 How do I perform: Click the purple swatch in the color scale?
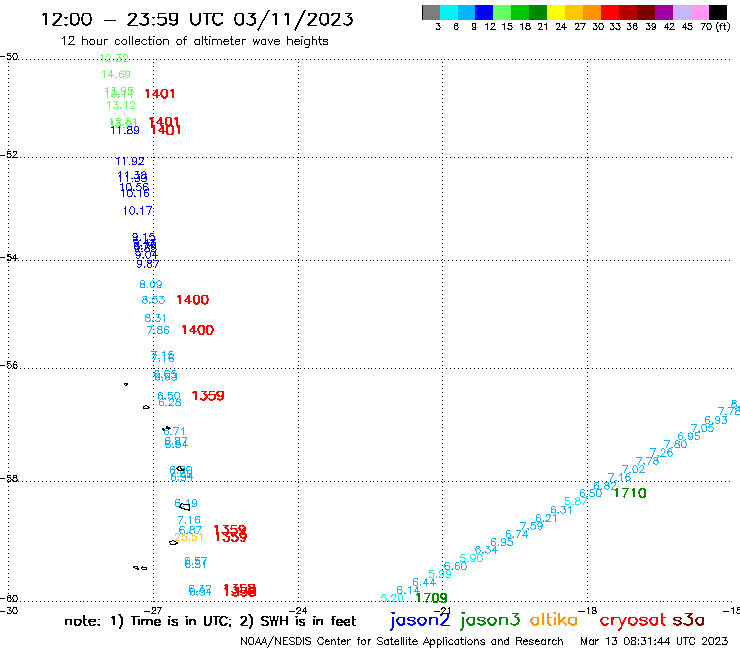[664, 12]
